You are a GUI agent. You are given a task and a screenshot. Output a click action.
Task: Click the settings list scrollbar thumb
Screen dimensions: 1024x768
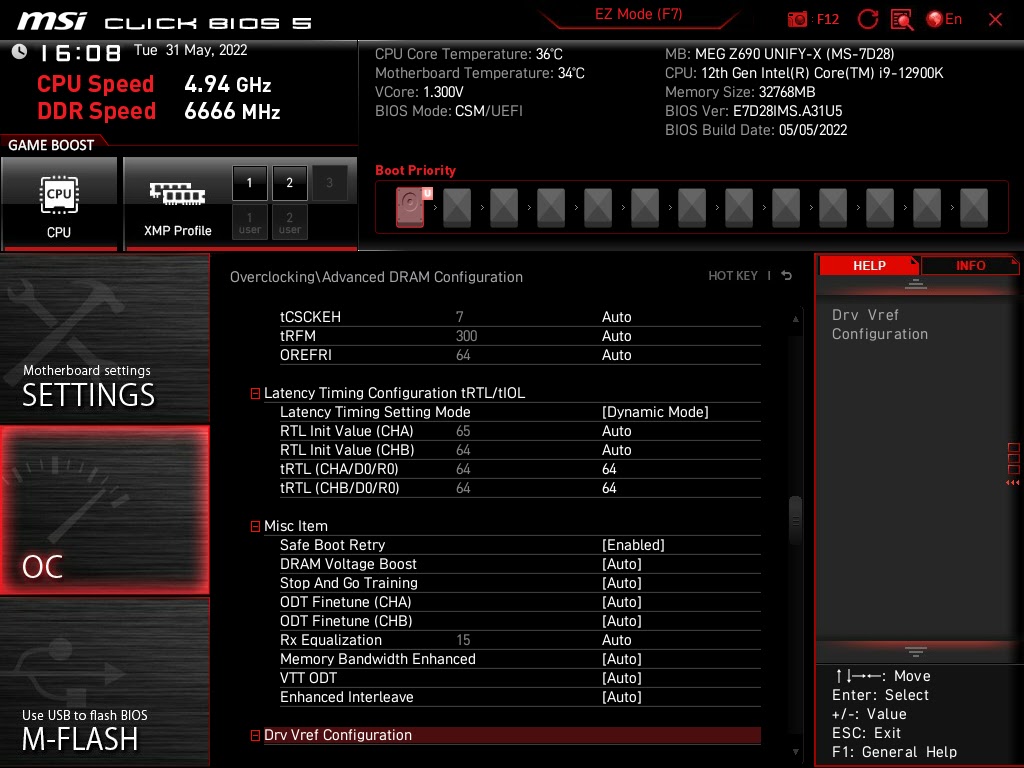795,520
